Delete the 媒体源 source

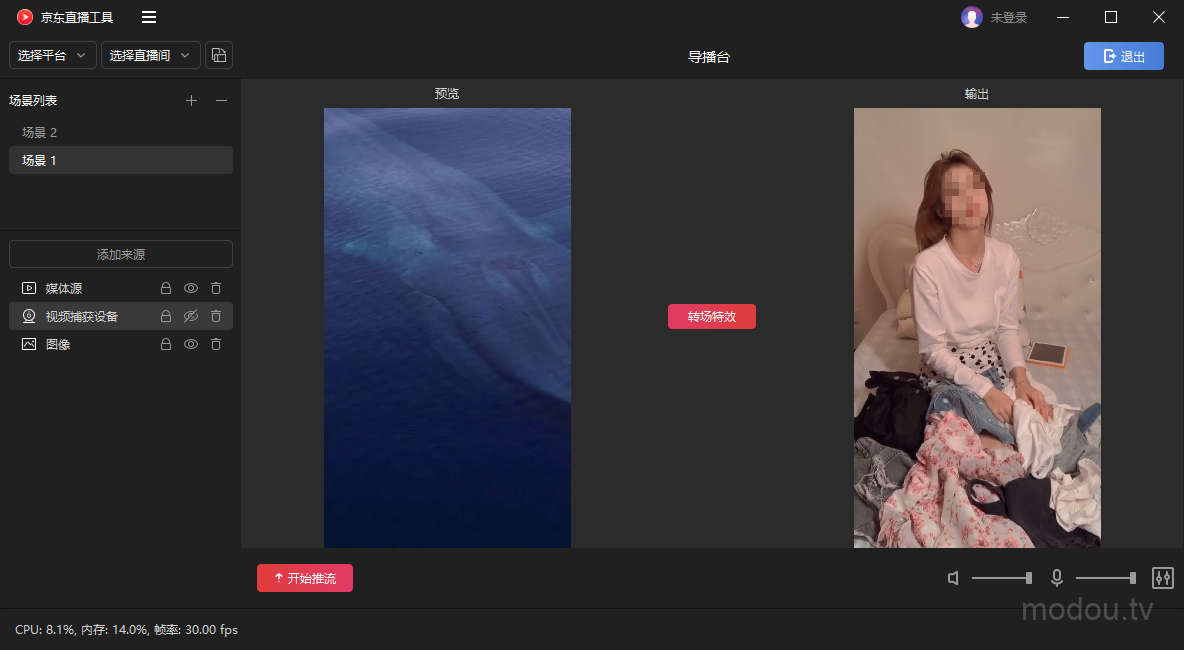[216, 288]
